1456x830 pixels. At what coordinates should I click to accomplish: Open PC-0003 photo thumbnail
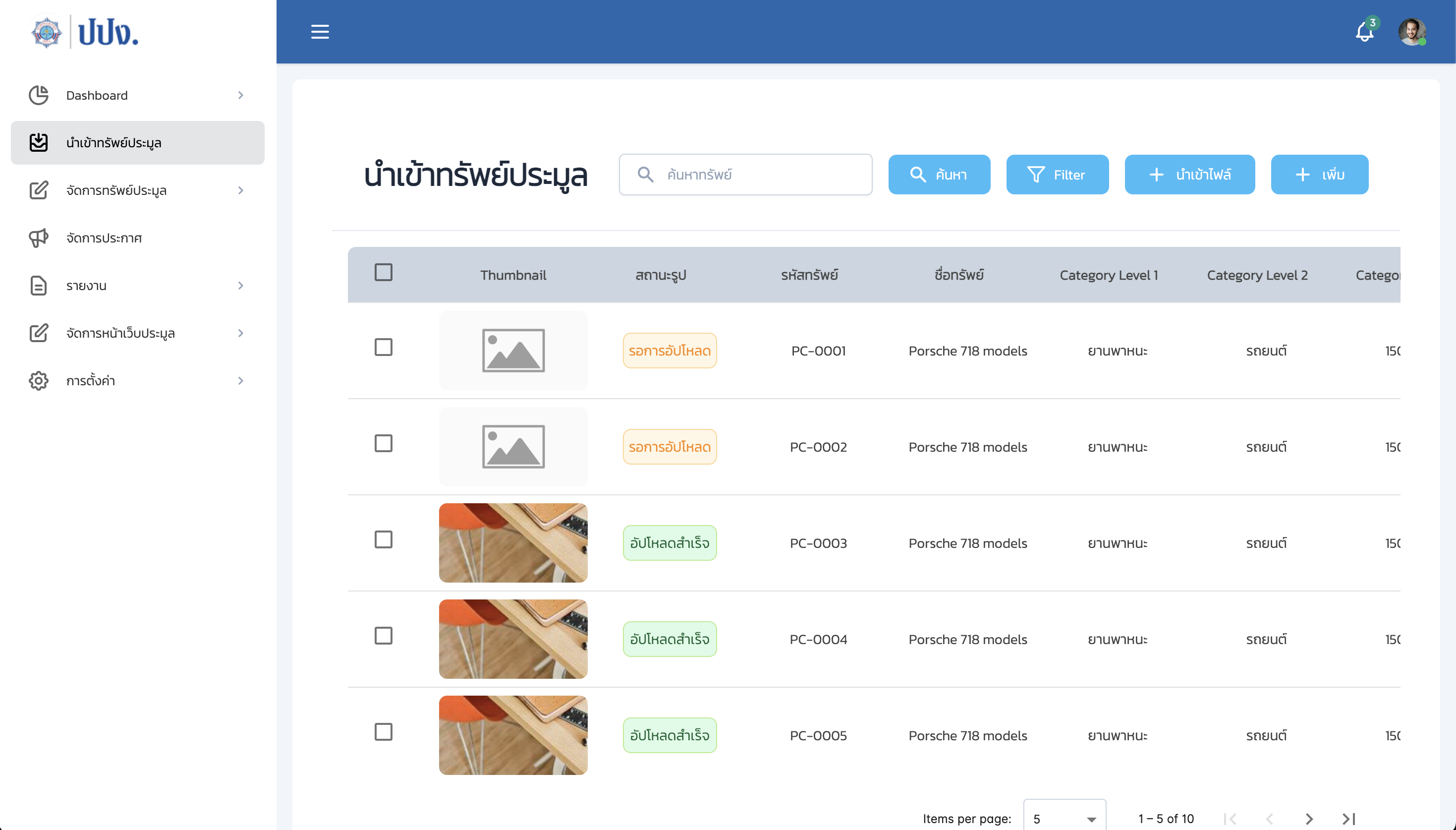click(x=513, y=543)
